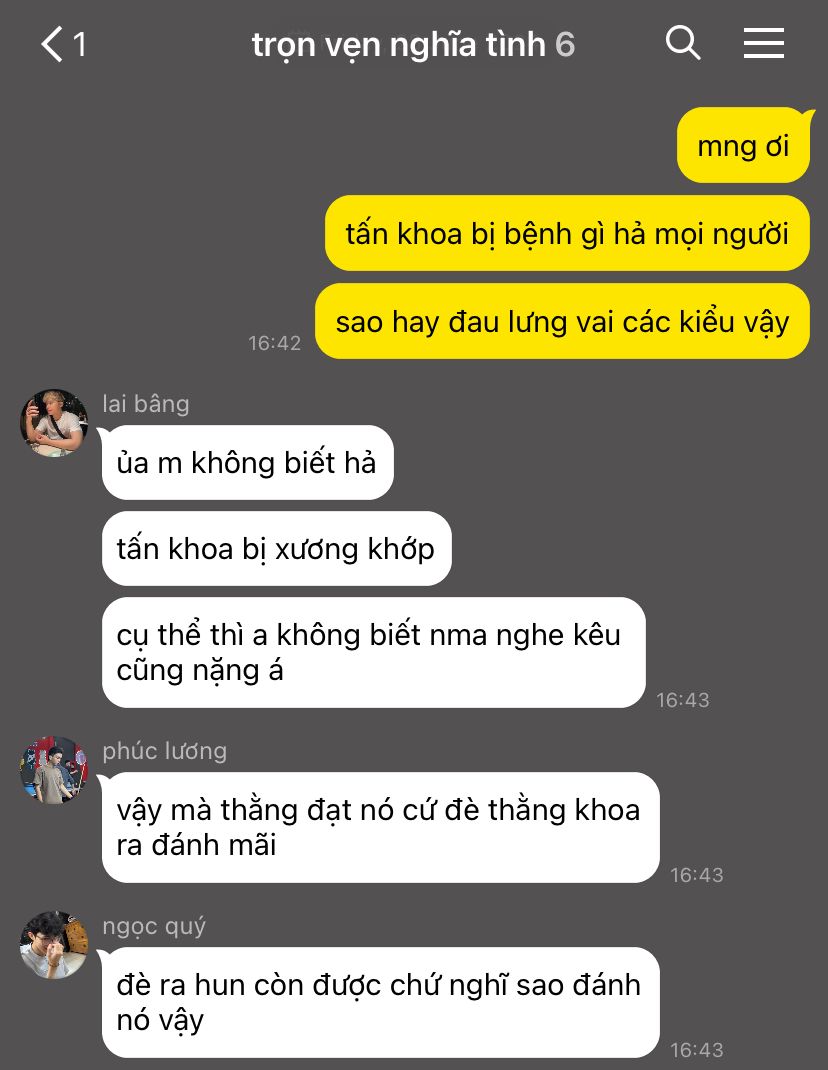The height and width of the screenshot is (1070, 828).
Task: Select message 'sao hay đau lưng vai các kiểu vậy'
Action: point(562,321)
